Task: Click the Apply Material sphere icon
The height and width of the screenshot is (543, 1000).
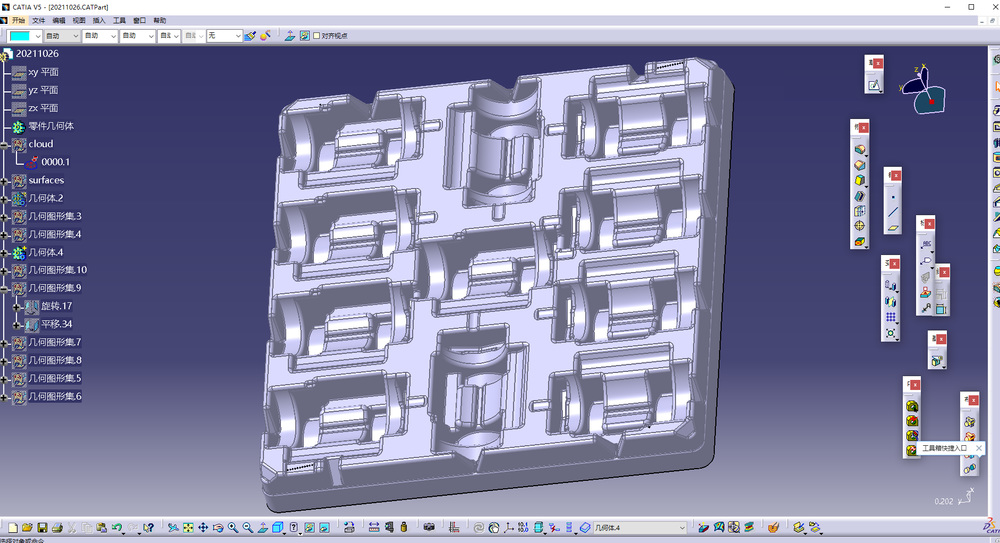Action: pyautogui.click(x=265, y=36)
